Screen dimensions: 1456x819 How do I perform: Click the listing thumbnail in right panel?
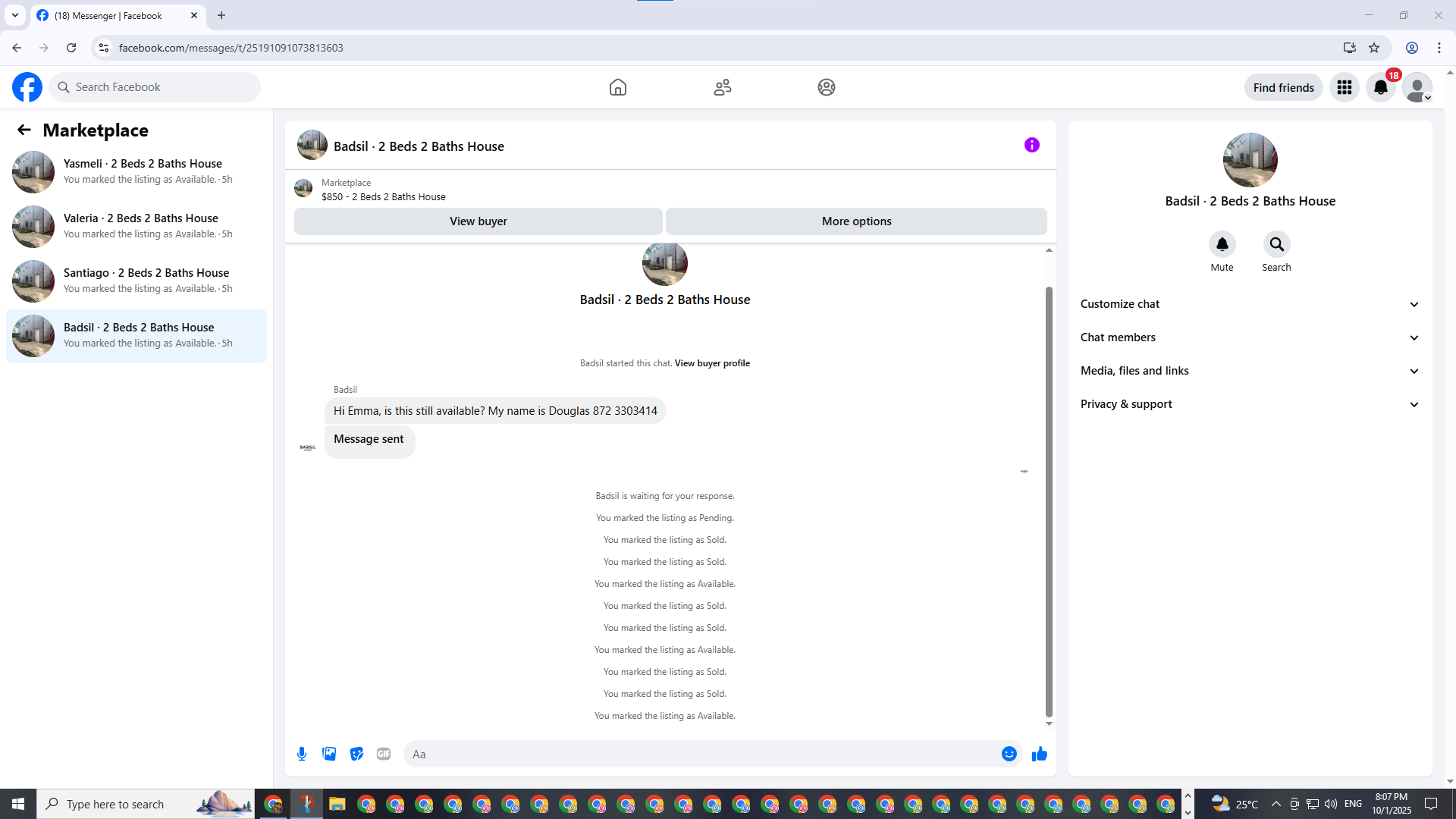(1250, 160)
